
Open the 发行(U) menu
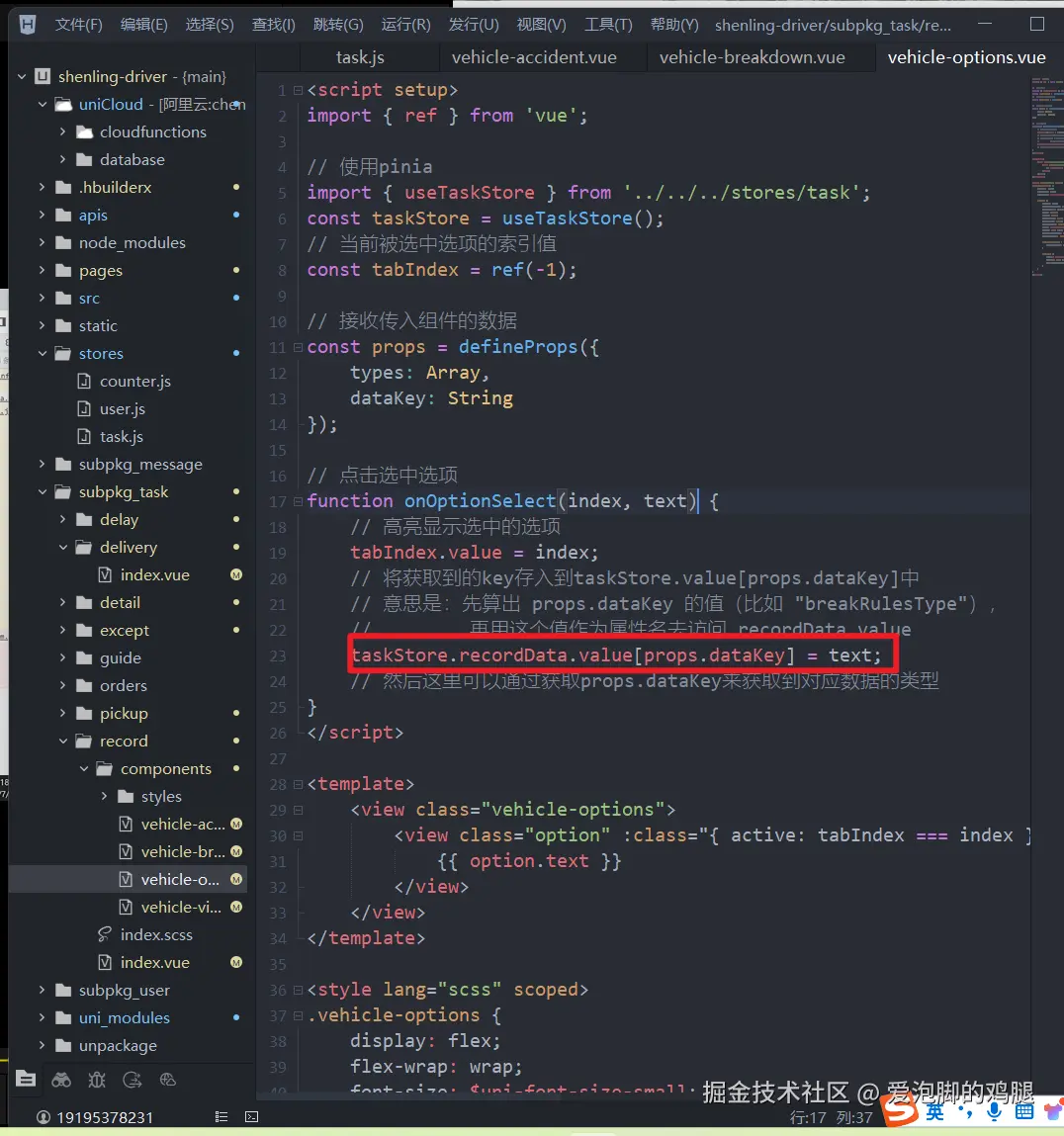[474, 25]
